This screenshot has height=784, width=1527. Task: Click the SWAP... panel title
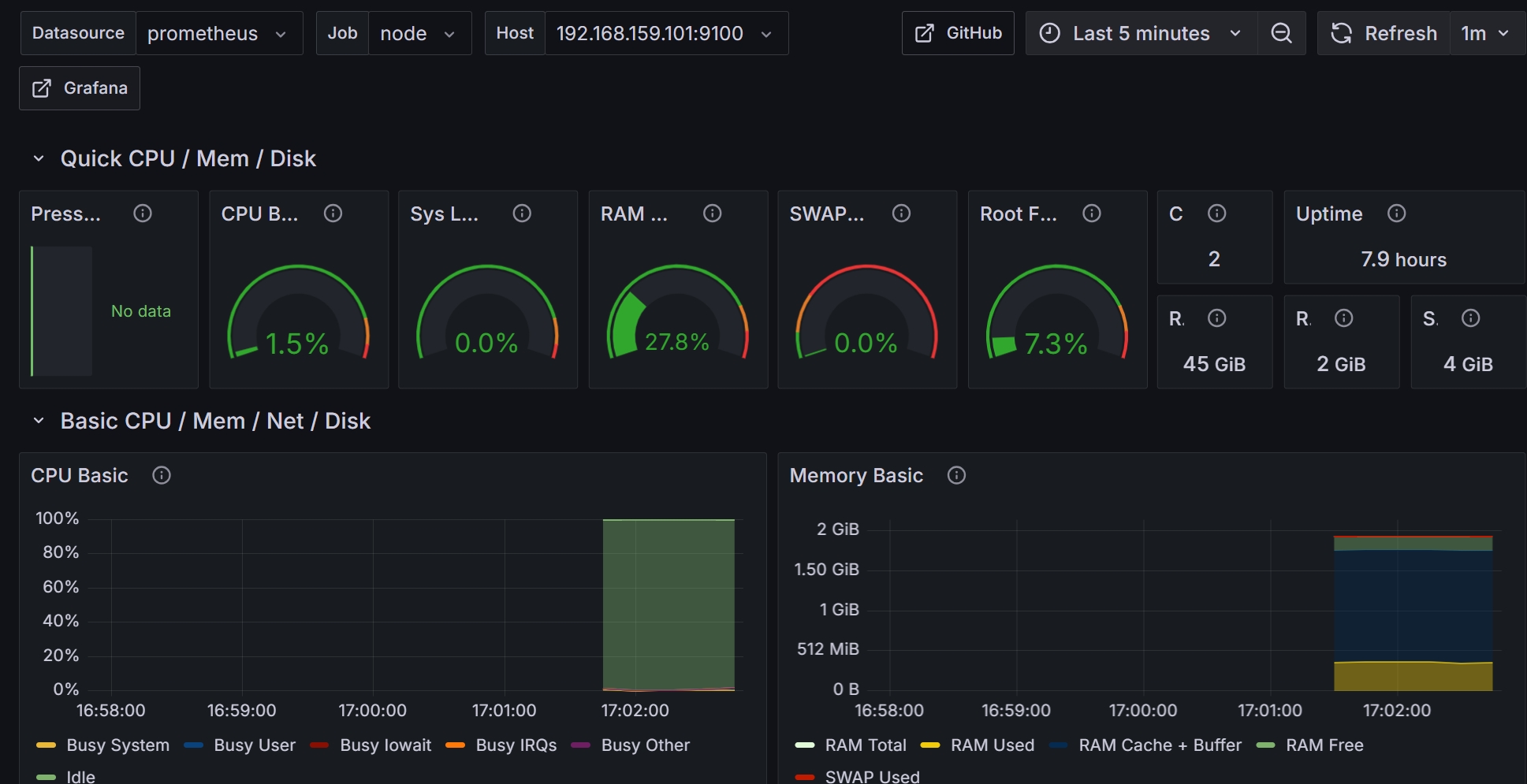(x=827, y=214)
